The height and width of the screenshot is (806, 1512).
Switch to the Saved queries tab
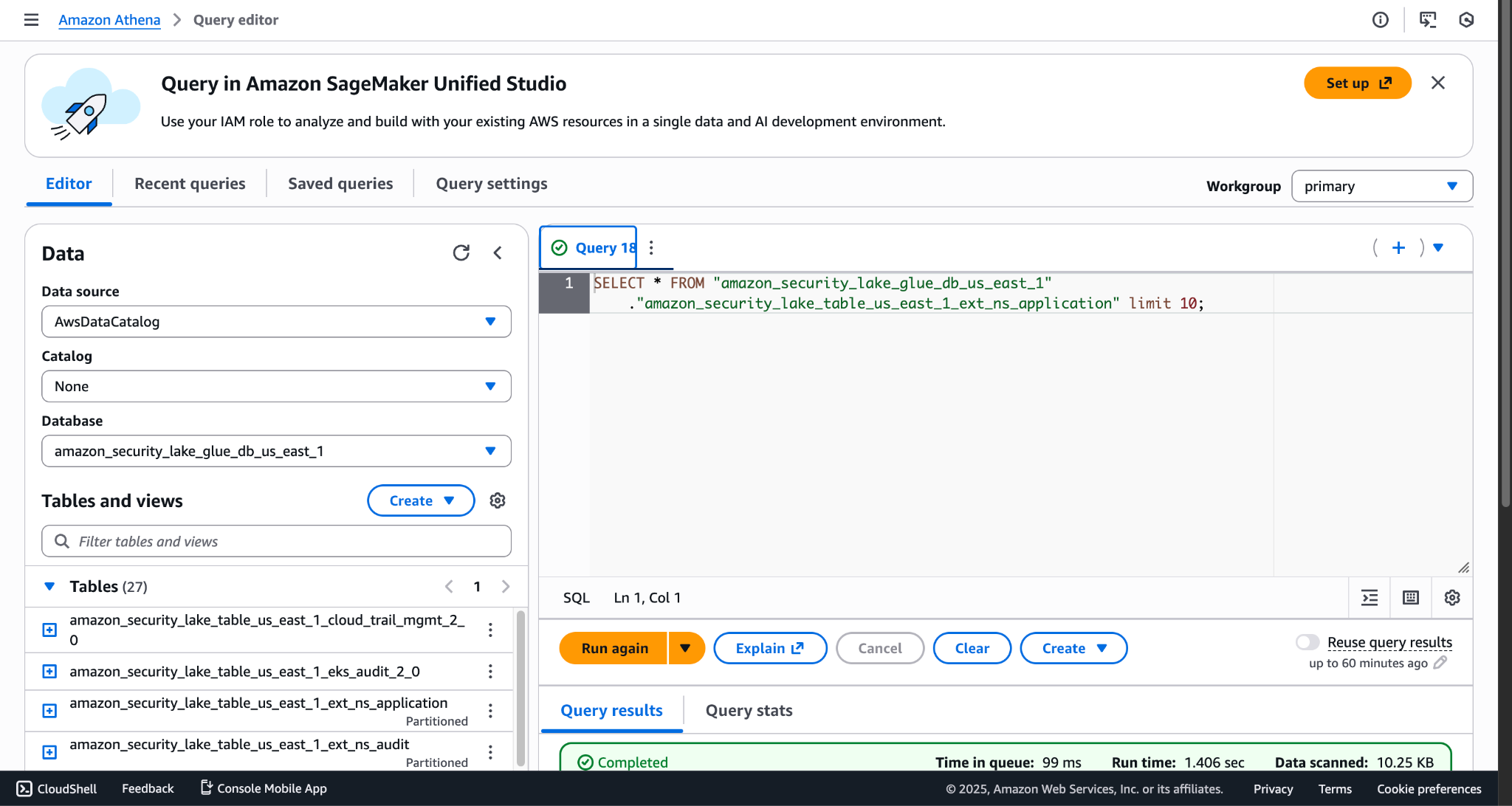(340, 184)
